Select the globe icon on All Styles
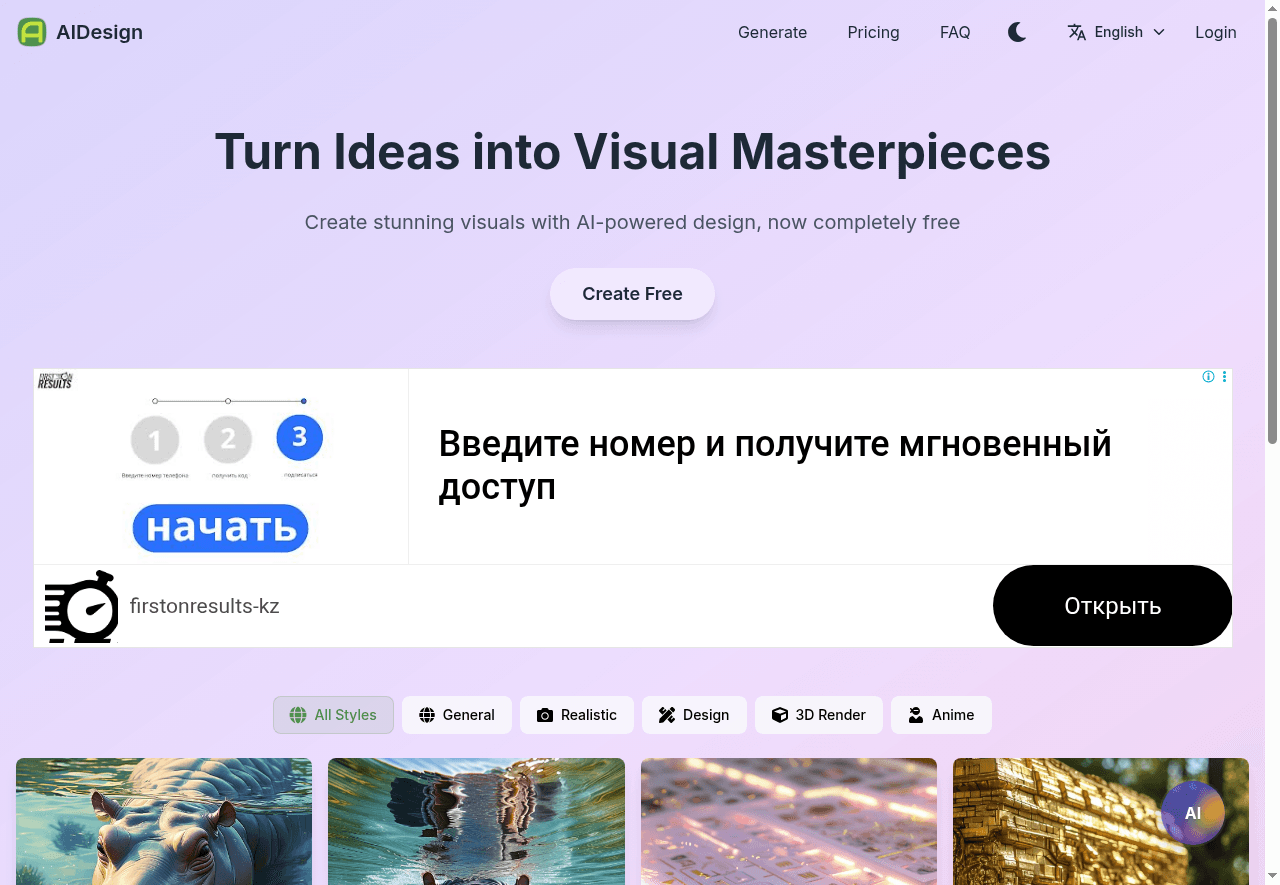Screen dimensions: 1280x885 (x=297, y=714)
